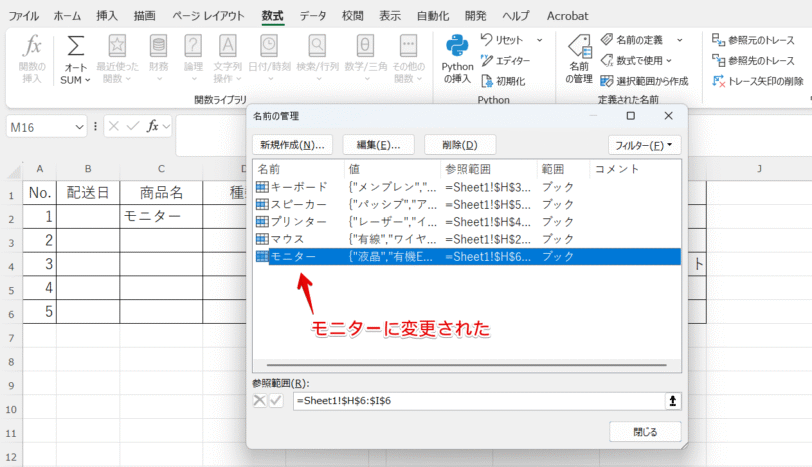Expand the 名前の定義 dropdown arrow
Screen dimensions: 812x467
click(679, 40)
